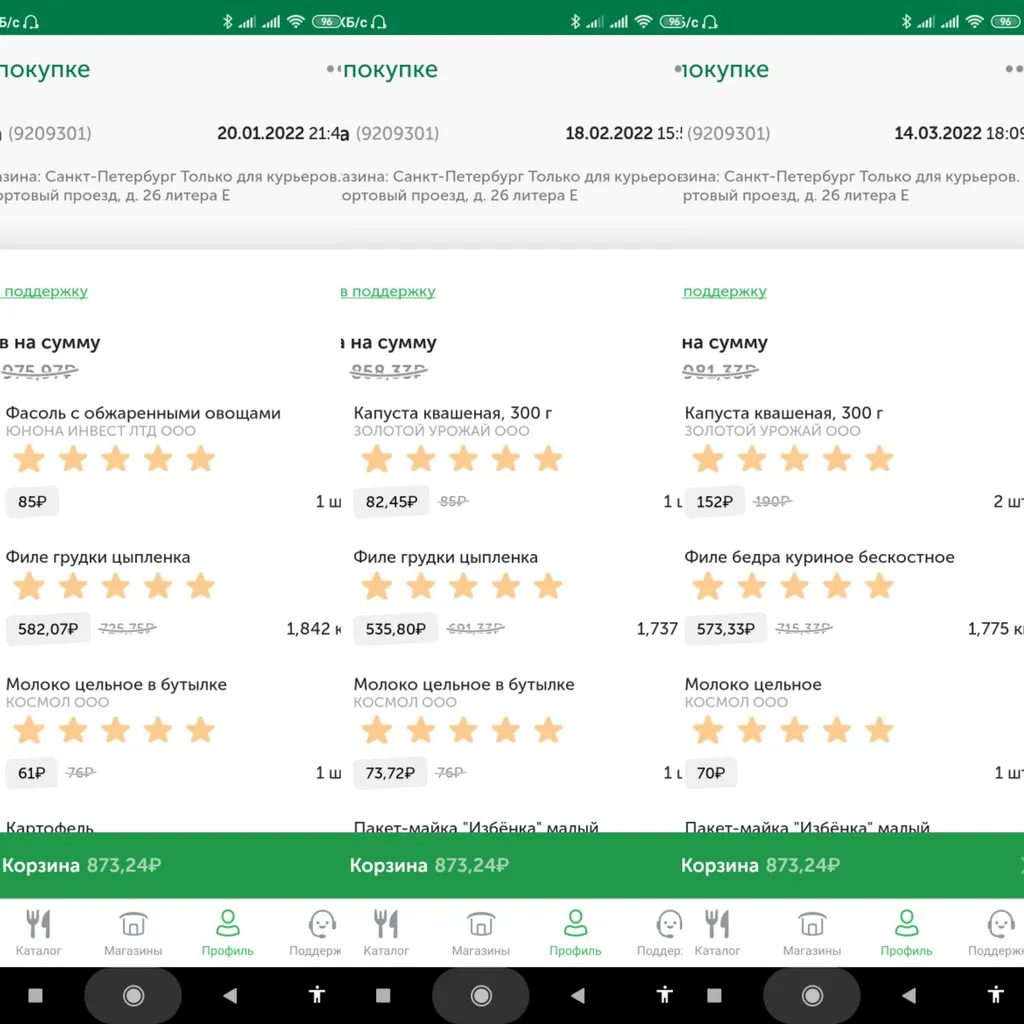Tap the 152₽ price of Капуста квашеная
The width and height of the screenshot is (1024, 1024).
(714, 502)
